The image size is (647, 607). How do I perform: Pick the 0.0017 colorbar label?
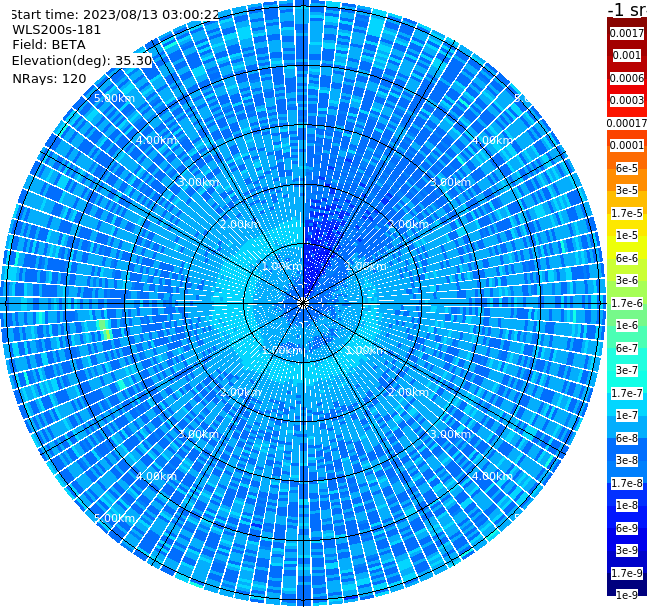tap(627, 33)
